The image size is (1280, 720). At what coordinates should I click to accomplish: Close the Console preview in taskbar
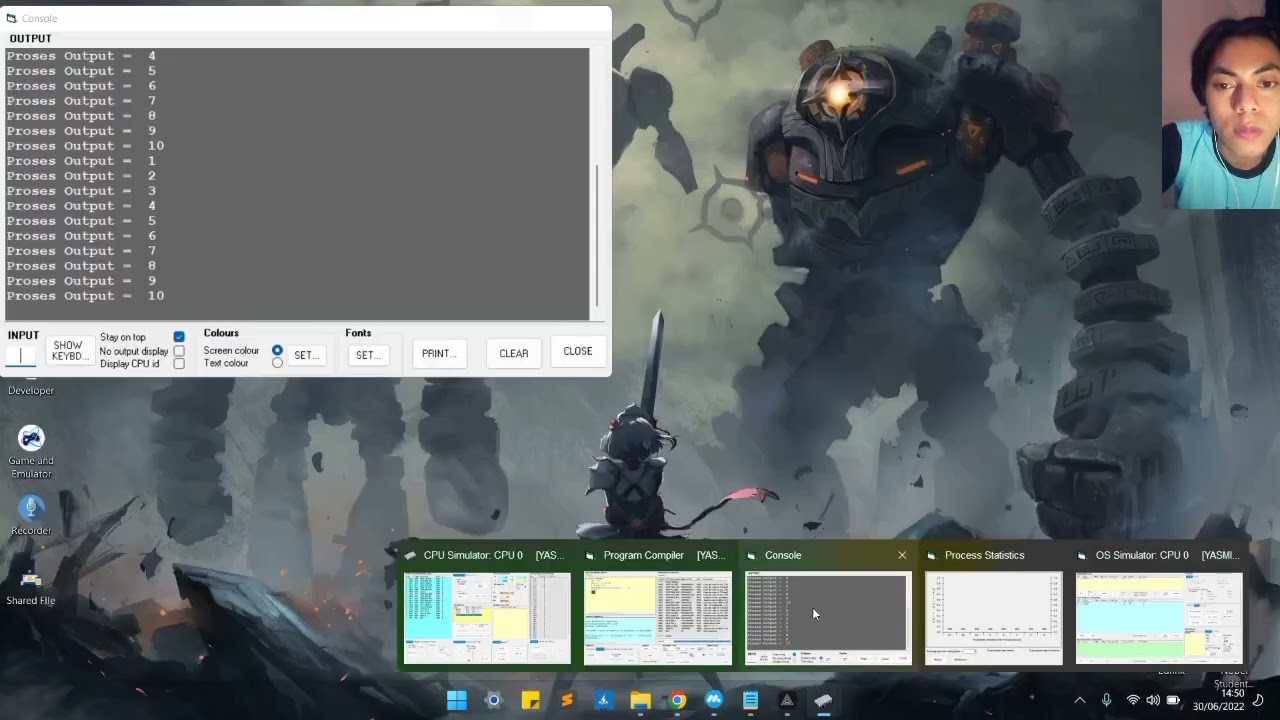(902, 555)
